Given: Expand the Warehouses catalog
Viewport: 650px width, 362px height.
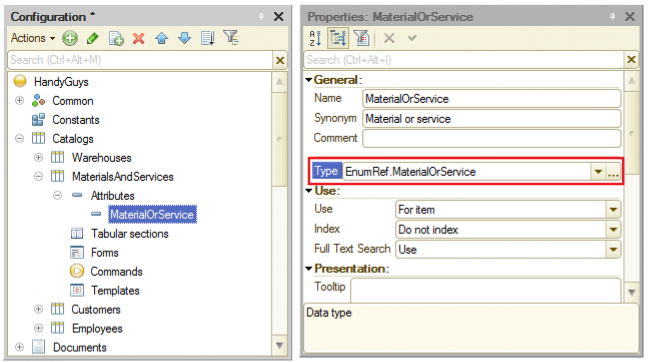Looking at the screenshot, I should click(x=38, y=158).
